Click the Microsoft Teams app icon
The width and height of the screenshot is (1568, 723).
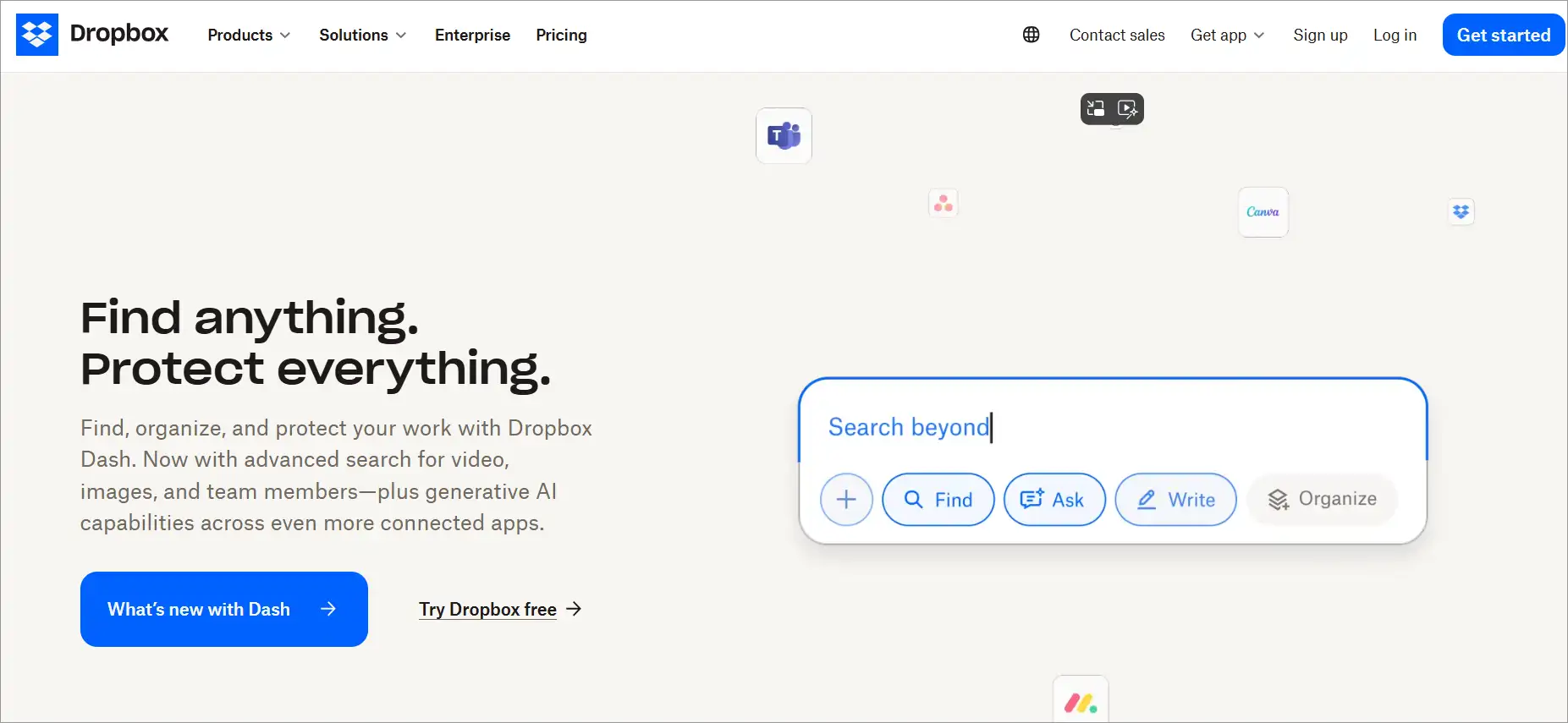(784, 135)
